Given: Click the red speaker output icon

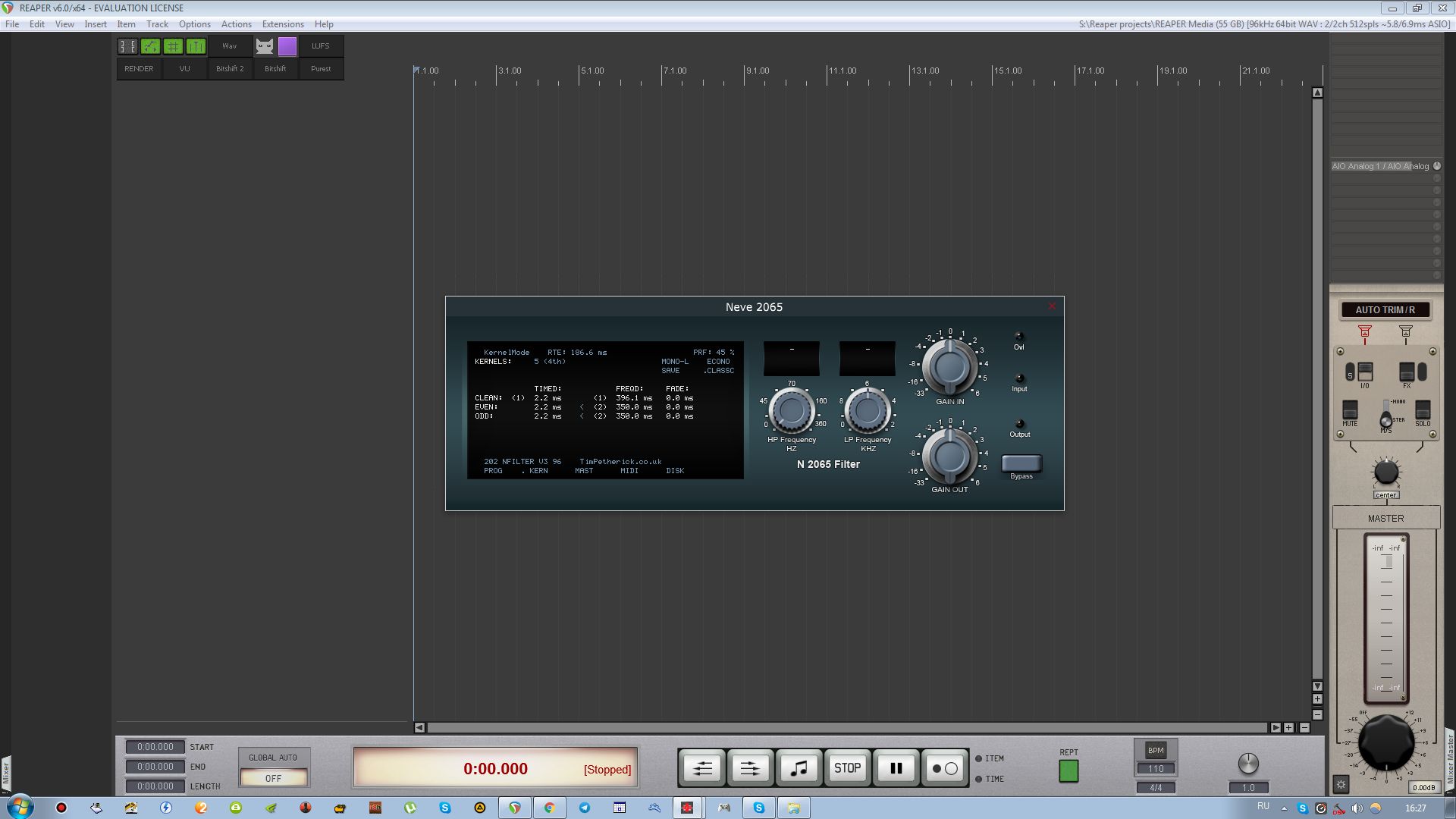Looking at the screenshot, I should click(x=1365, y=331).
